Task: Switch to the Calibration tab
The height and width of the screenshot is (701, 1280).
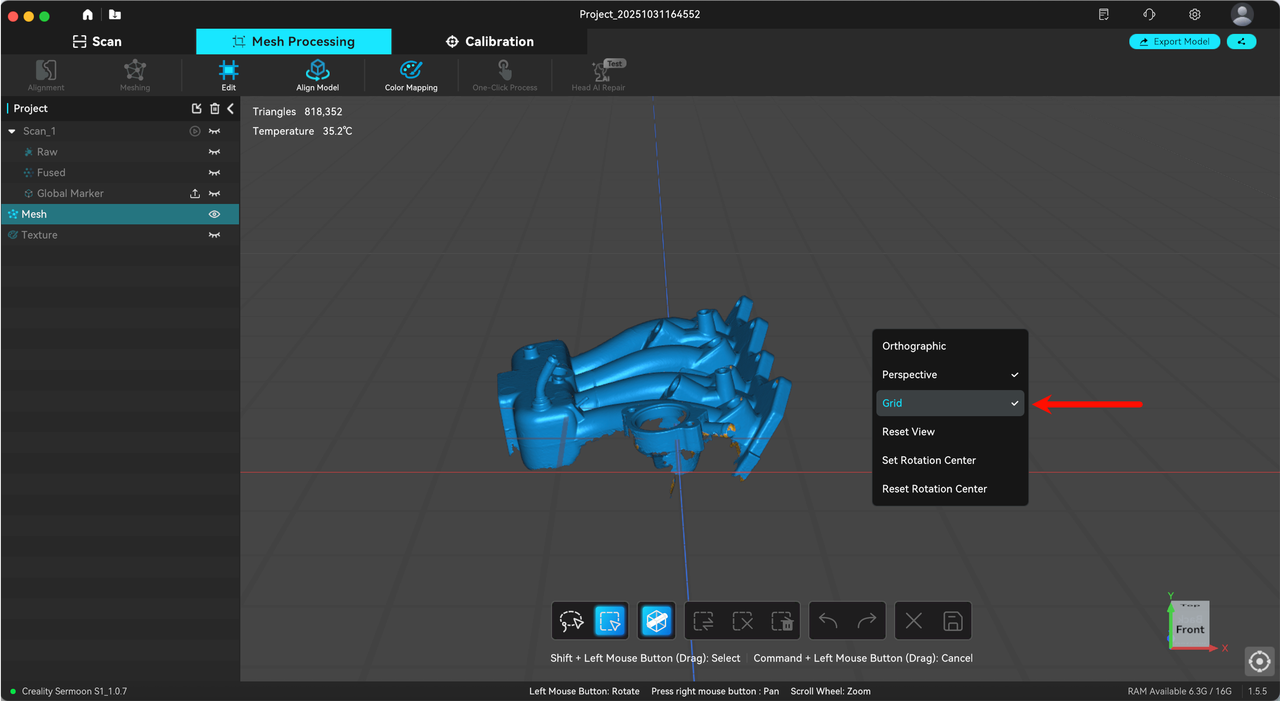Action: pos(489,41)
